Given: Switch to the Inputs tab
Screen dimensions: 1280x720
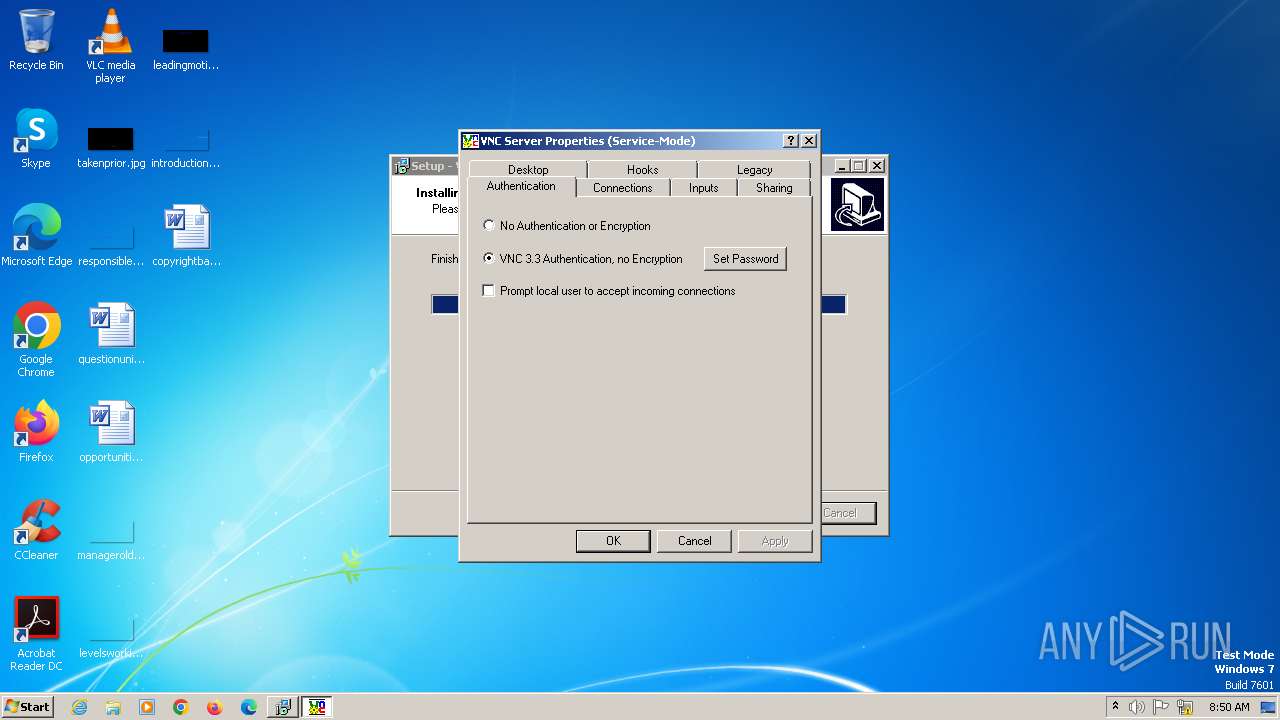Looking at the screenshot, I should tap(704, 187).
